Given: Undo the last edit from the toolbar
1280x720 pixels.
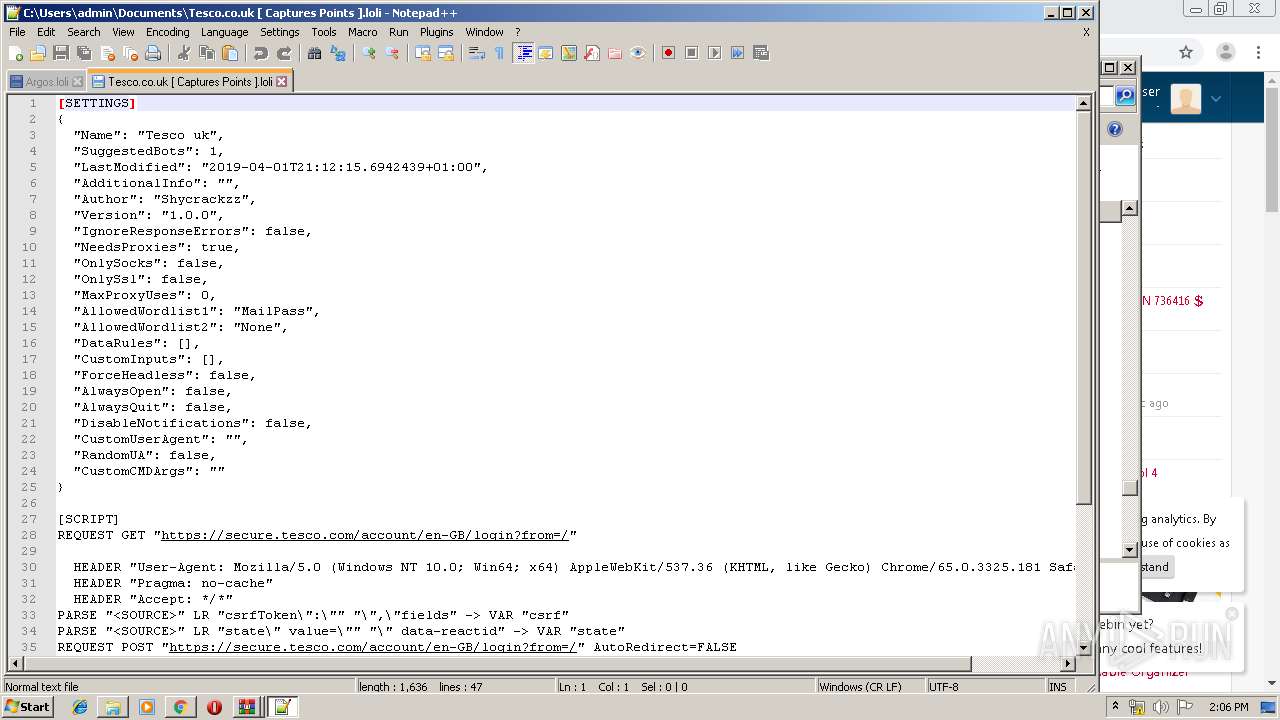Looking at the screenshot, I should coord(261,53).
